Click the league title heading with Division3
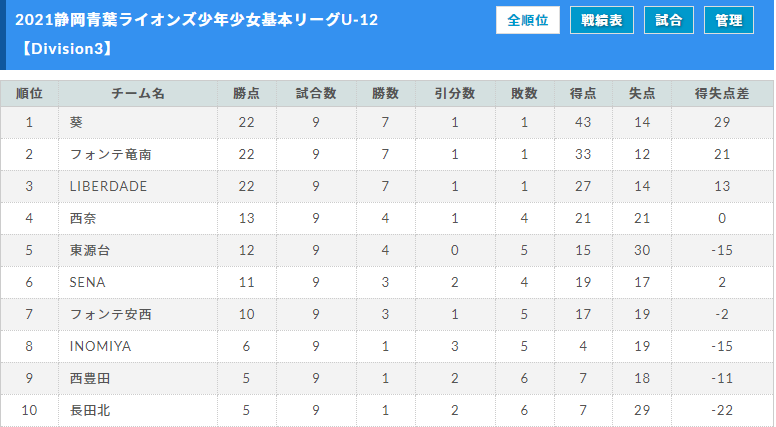 pyautogui.click(x=196, y=34)
